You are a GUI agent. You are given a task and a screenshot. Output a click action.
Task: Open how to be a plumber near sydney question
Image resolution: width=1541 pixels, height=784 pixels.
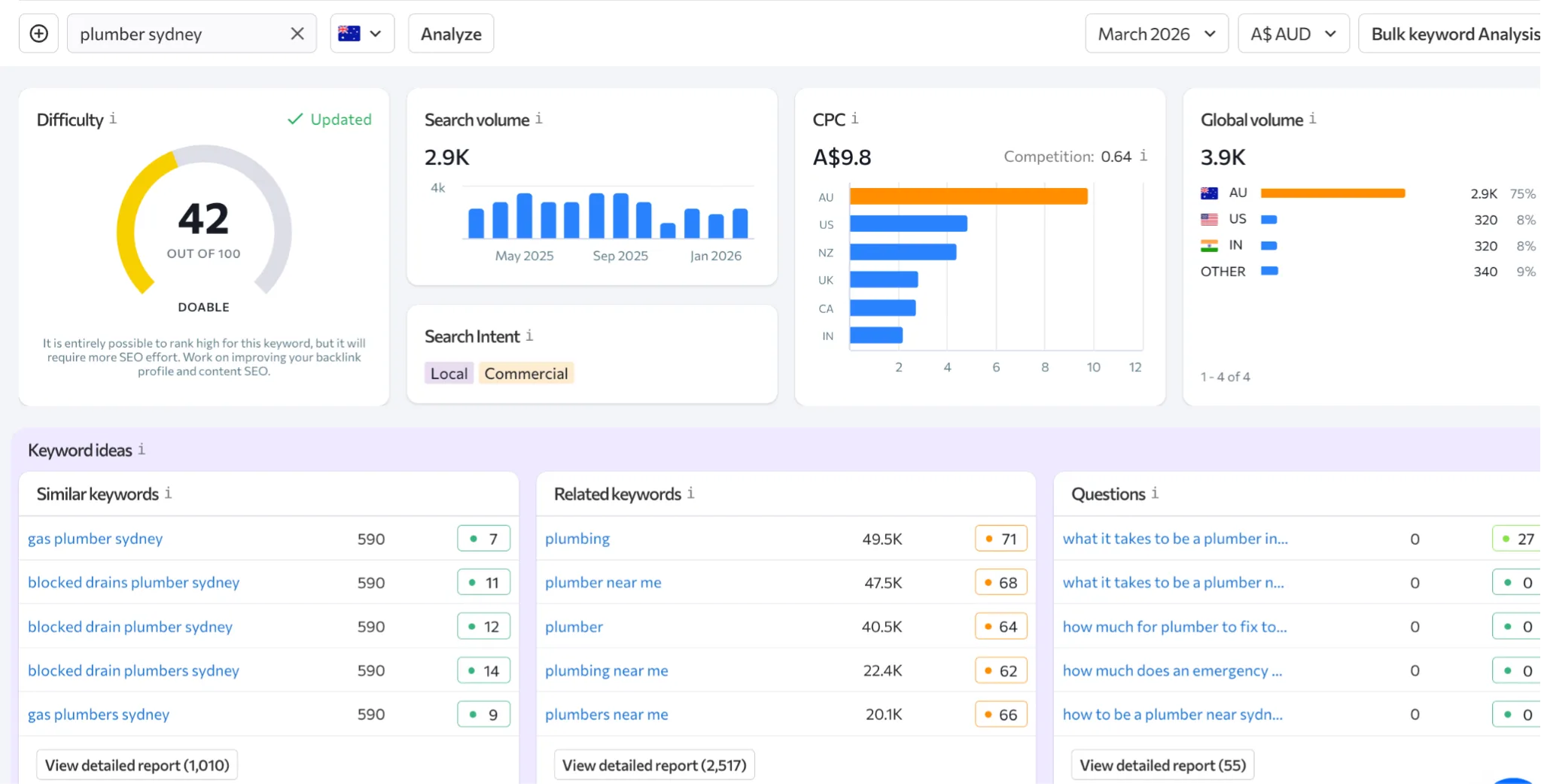[1173, 714]
